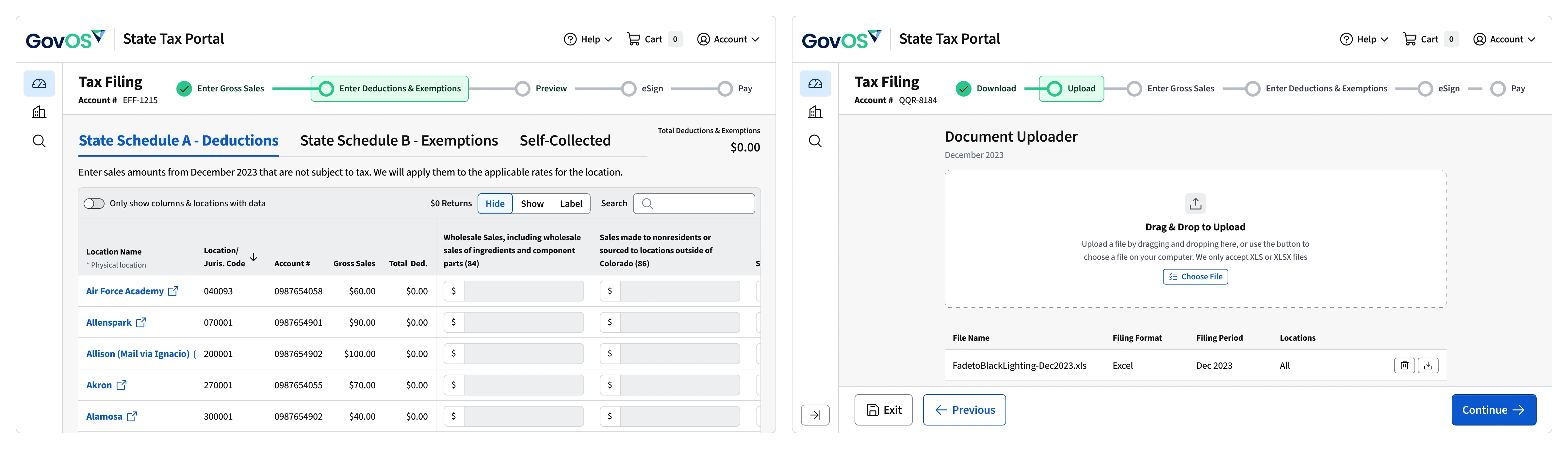Sort by Location/Juris. Code arrow
The width and height of the screenshot is (1568, 449).
click(x=254, y=257)
